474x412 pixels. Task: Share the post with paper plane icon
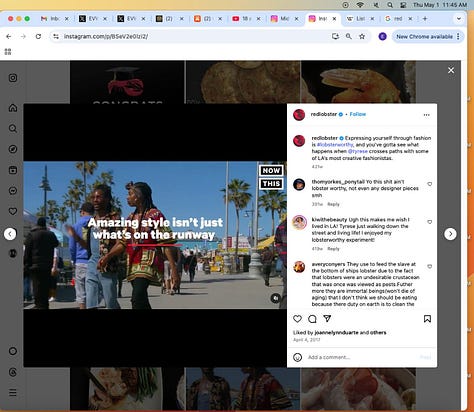[327, 319]
